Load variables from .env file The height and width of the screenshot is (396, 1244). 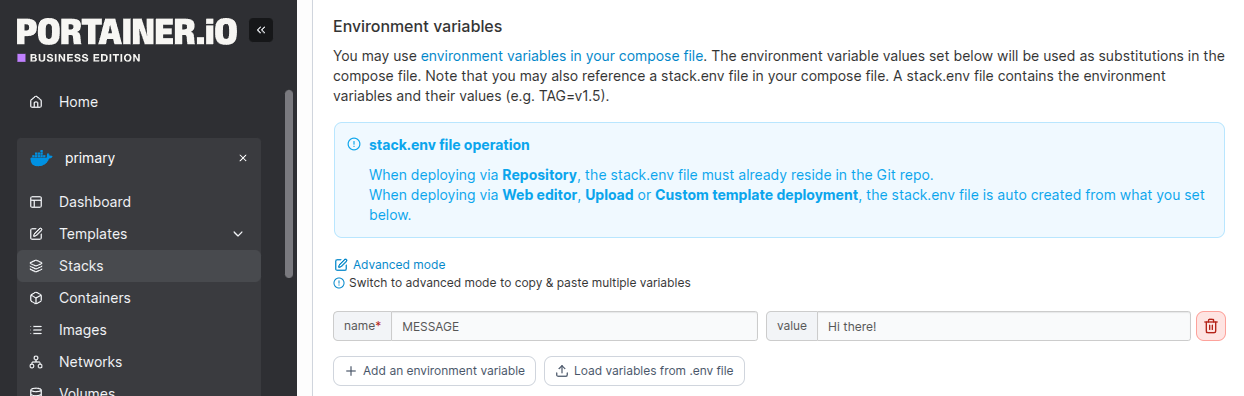pyautogui.click(x=645, y=371)
